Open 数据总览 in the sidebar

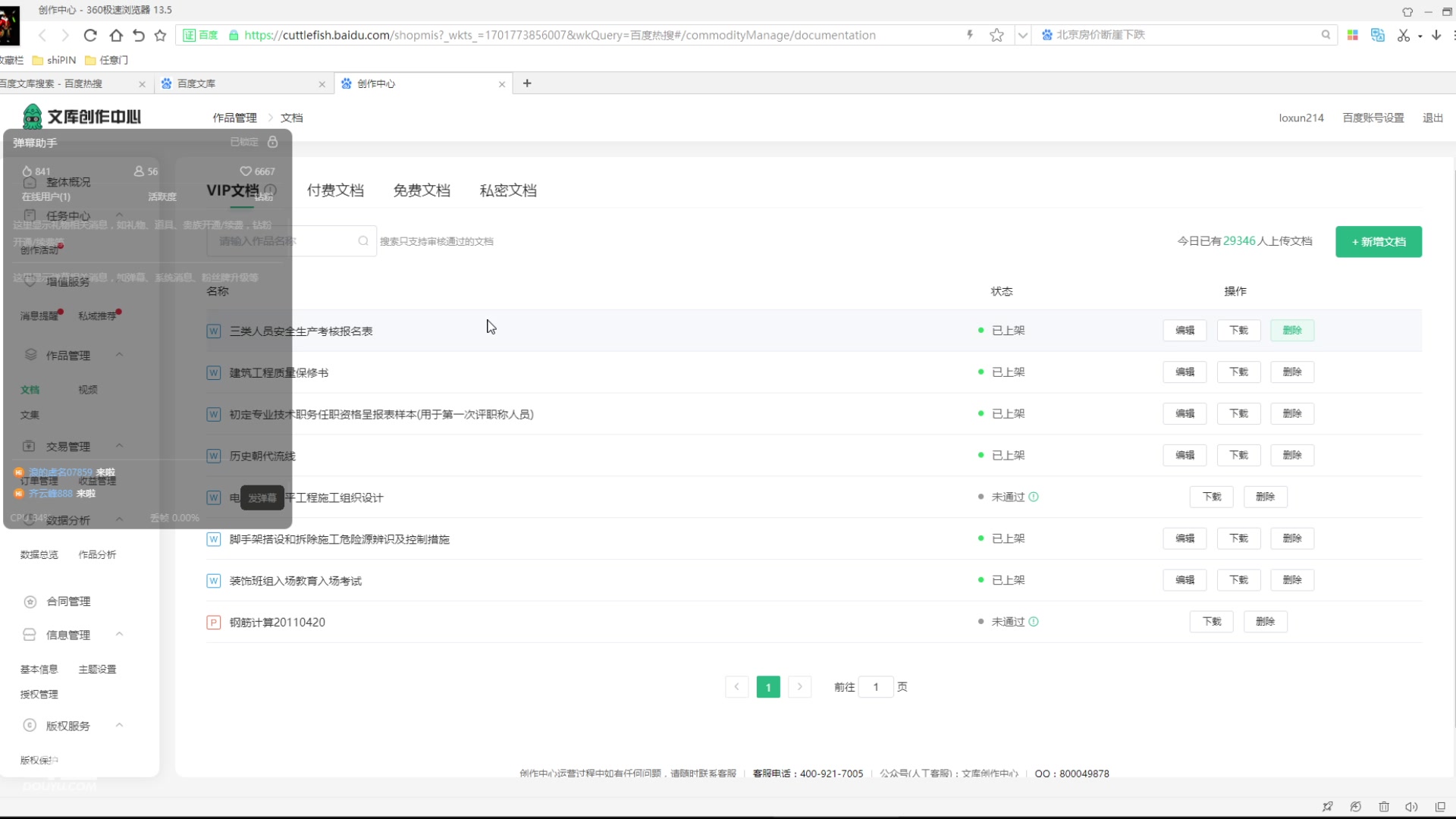[x=39, y=555]
